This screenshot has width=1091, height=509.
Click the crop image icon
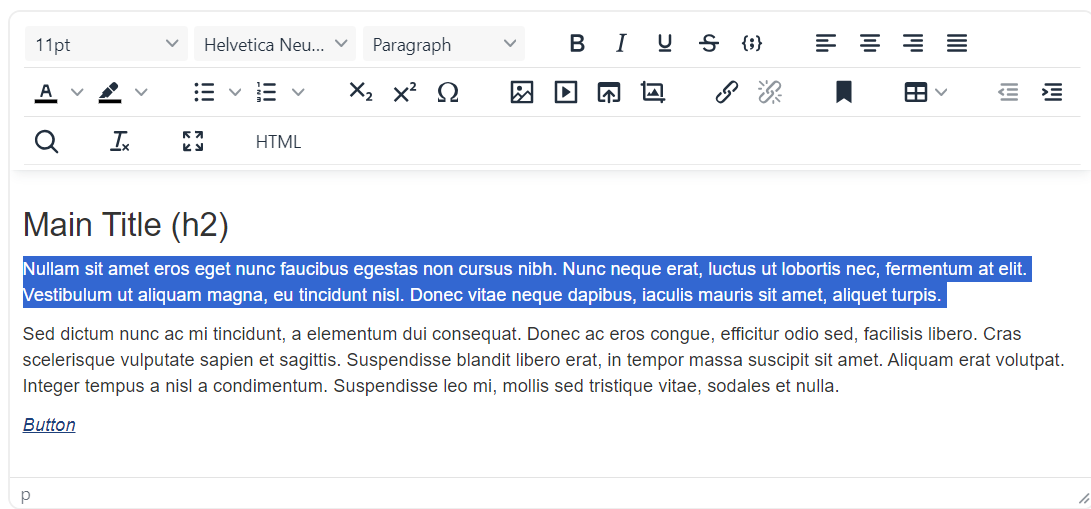tap(653, 92)
